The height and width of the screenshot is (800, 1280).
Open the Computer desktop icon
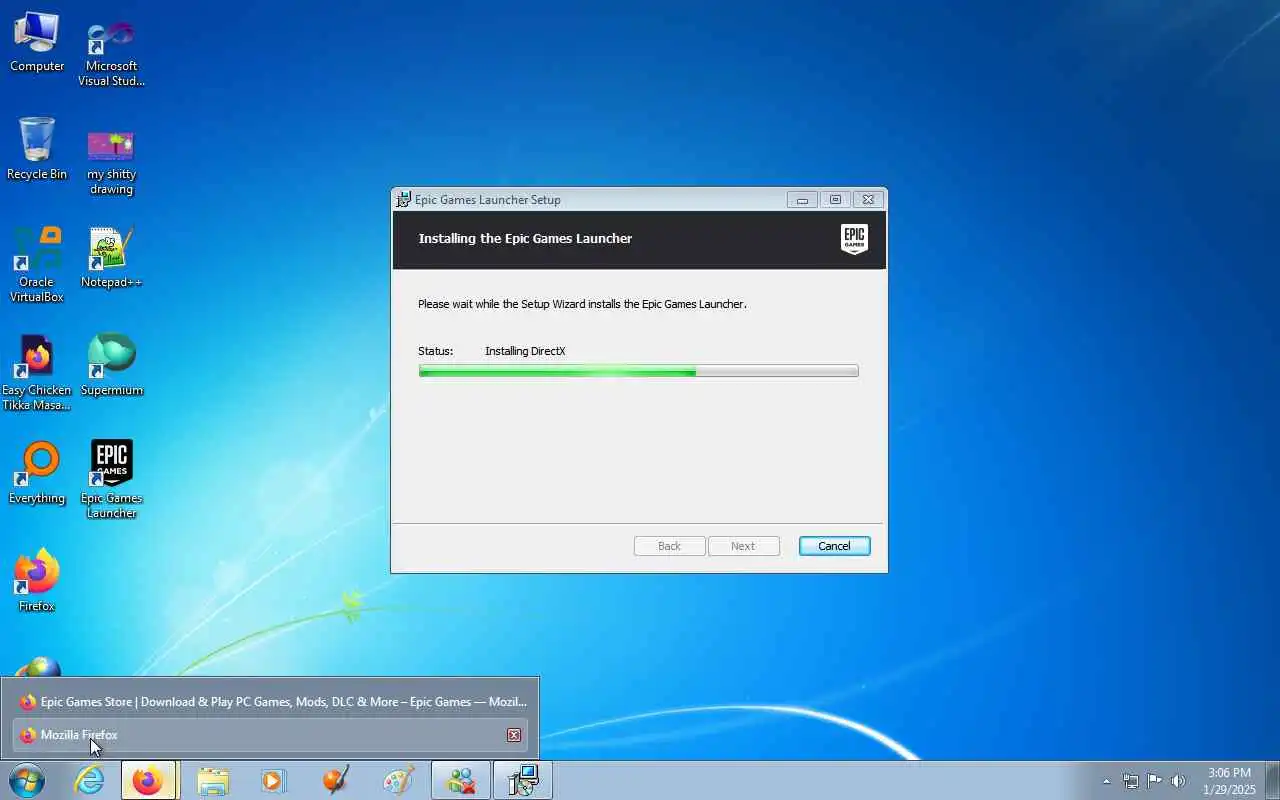(x=37, y=43)
